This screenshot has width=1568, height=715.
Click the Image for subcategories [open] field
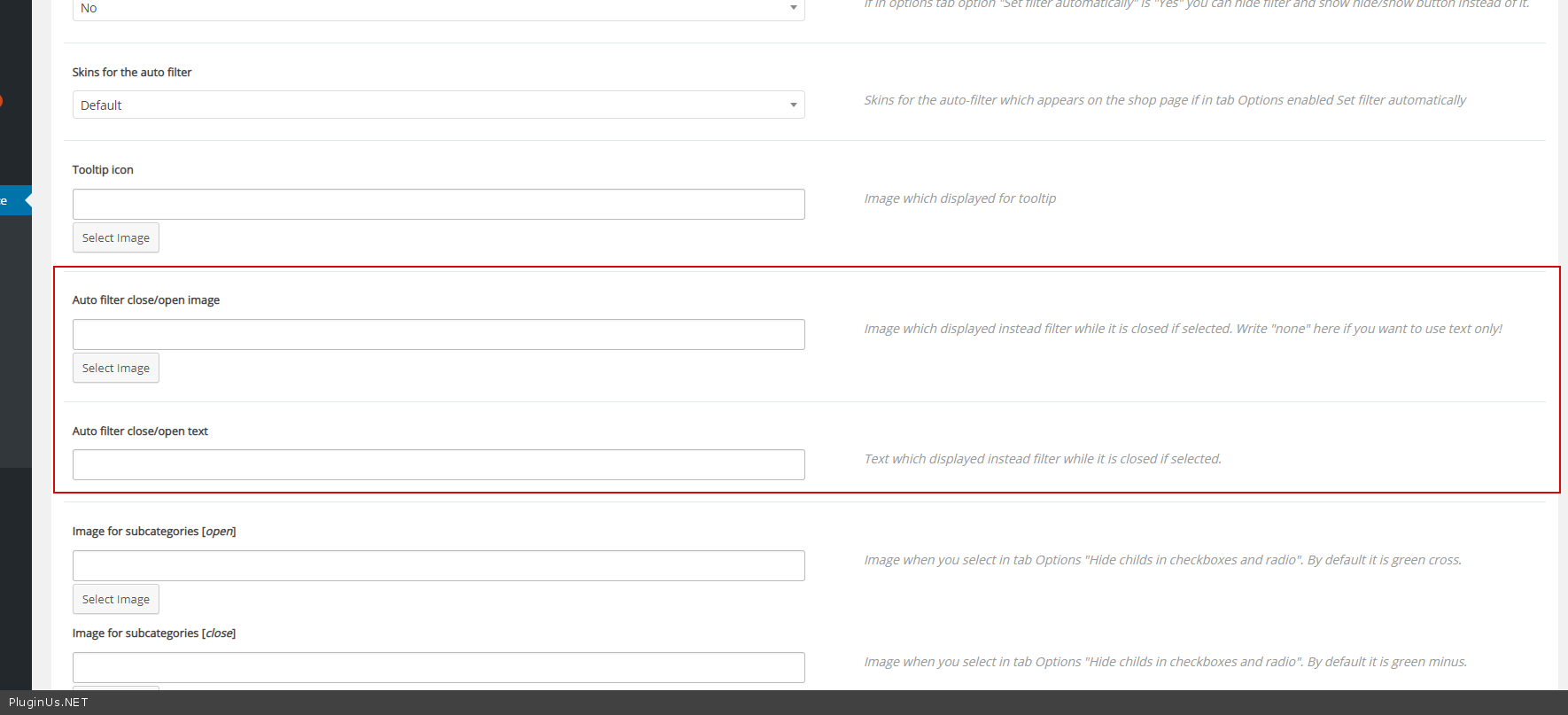(x=439, y=565)
